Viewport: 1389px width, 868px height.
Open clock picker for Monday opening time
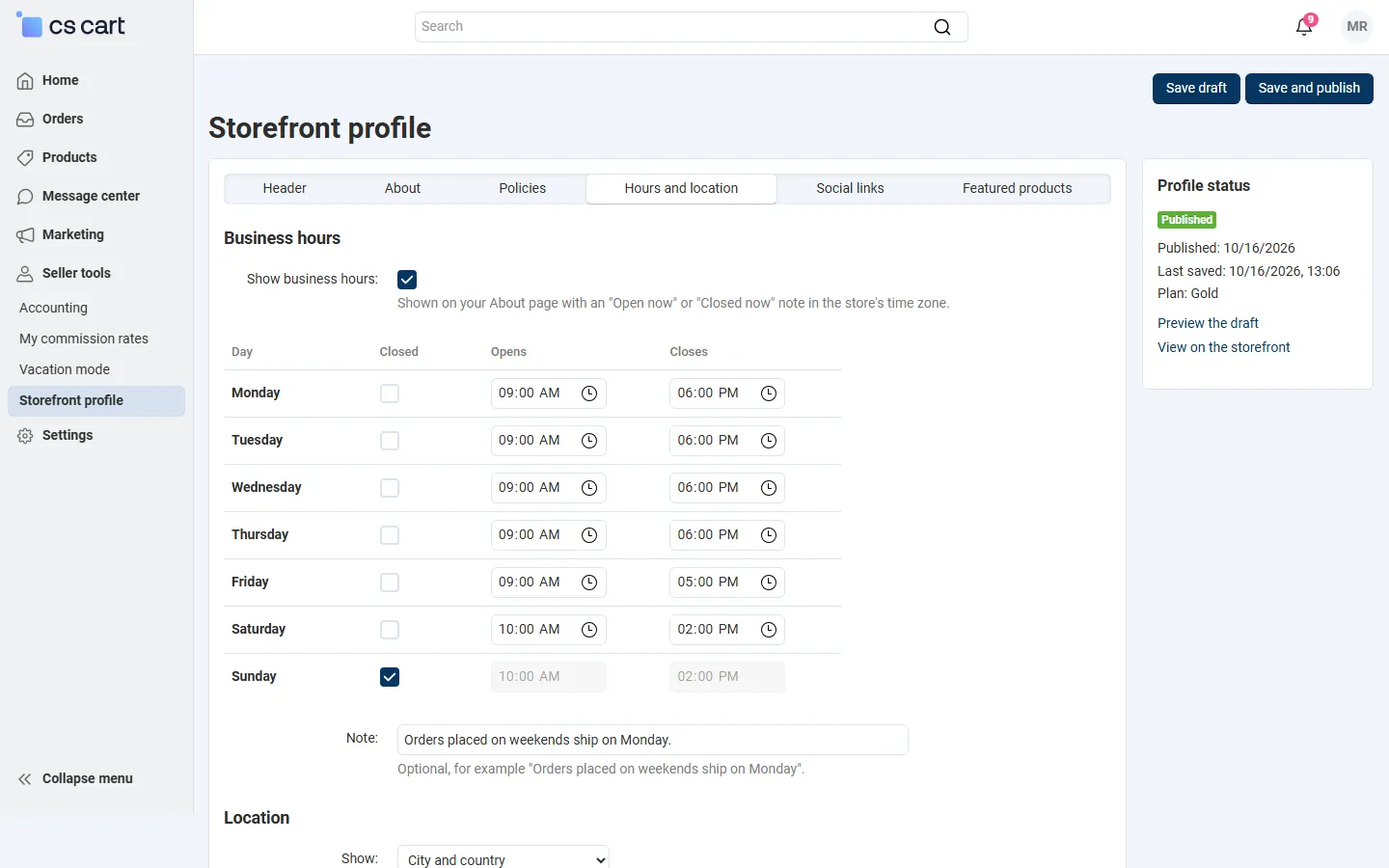click(x=589, y=393)
